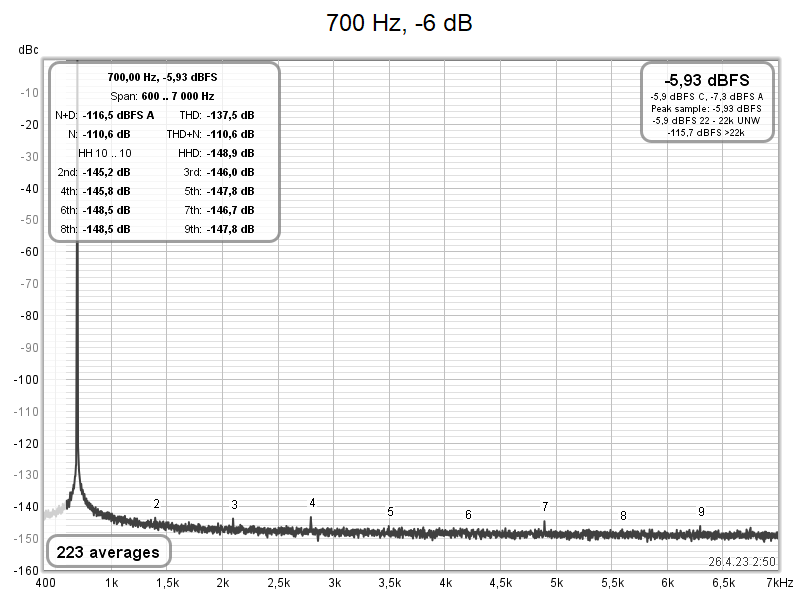The width and height of the screenshot is (800, 595).
Task: Click the THD+N value -110,6 dB
Action: coord(231,134)
